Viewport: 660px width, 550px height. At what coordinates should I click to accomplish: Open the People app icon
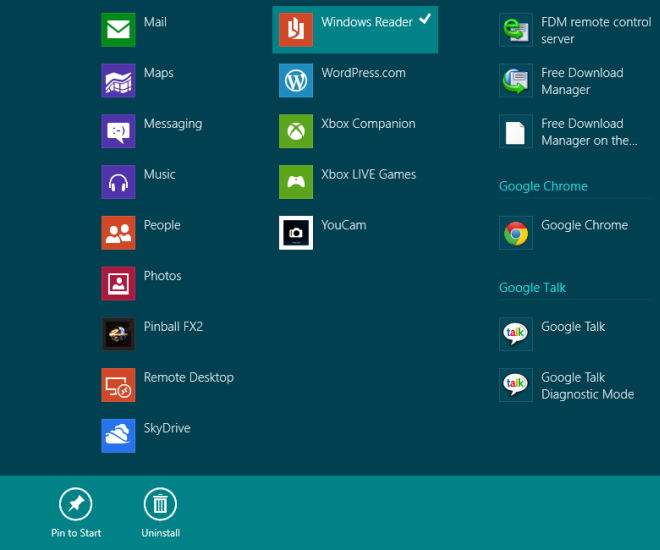click(x=118, y=233)
